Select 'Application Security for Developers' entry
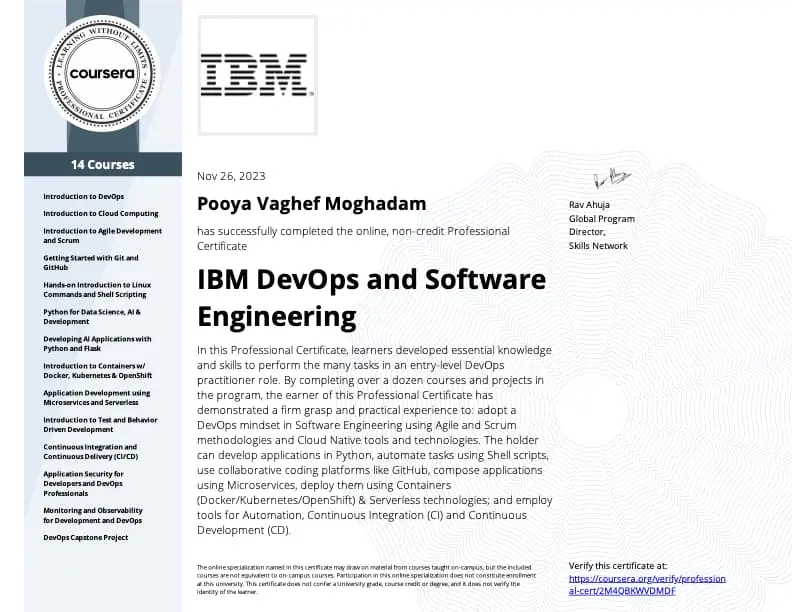 (83, 483)
